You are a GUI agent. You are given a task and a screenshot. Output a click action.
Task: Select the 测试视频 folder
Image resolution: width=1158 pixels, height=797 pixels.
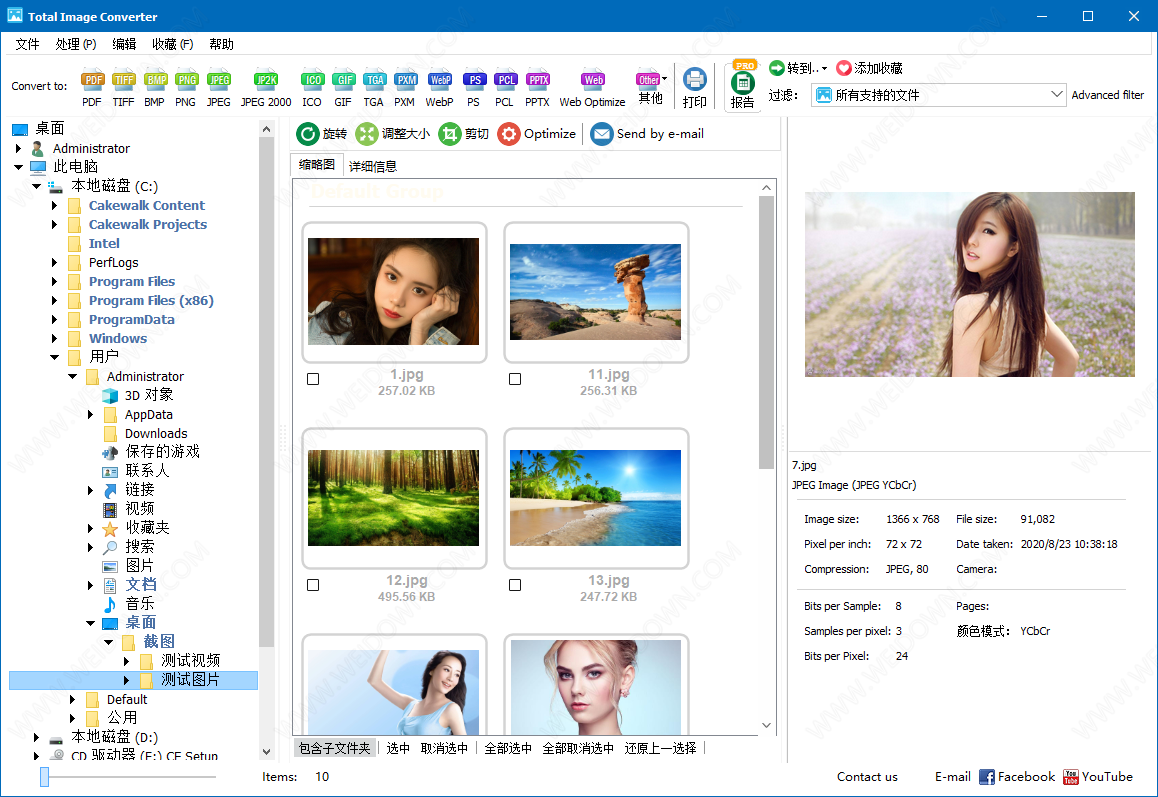[x=191, y=660]
